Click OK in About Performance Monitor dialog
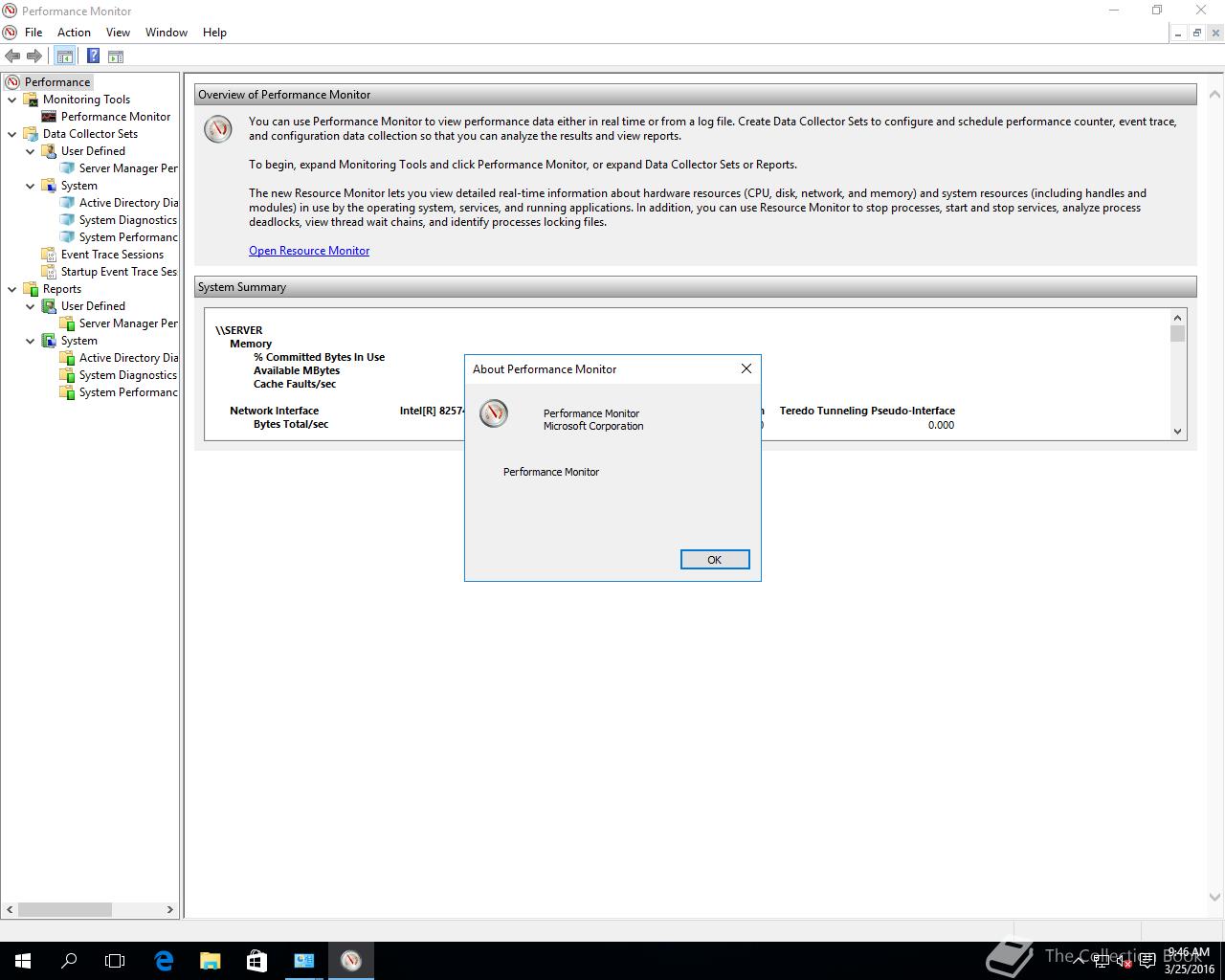1225x980 pixels. click(x=715, y=560)
